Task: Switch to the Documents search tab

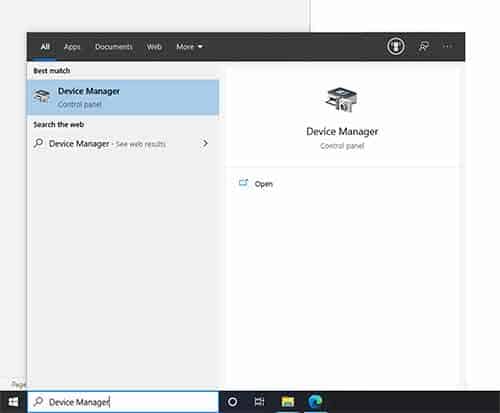Action: pos(114,47)
